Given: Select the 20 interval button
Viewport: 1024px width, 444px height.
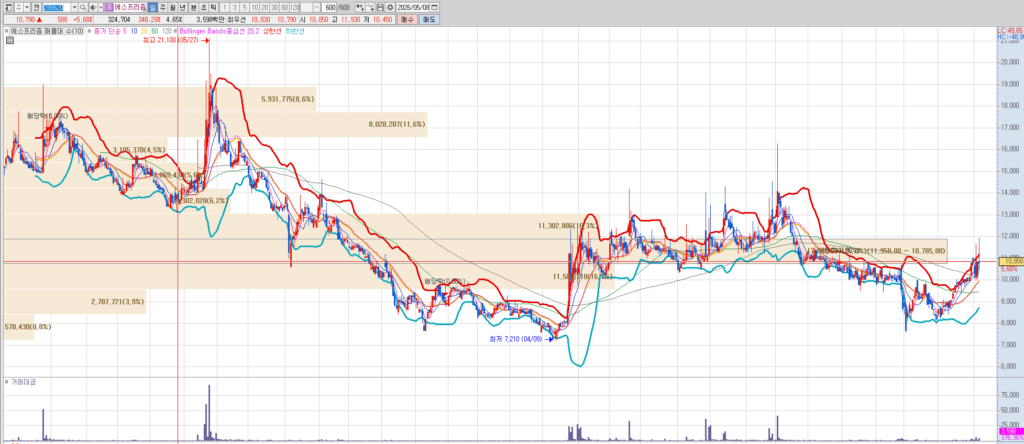Looking at the screenshot, I should click(264, 7).
